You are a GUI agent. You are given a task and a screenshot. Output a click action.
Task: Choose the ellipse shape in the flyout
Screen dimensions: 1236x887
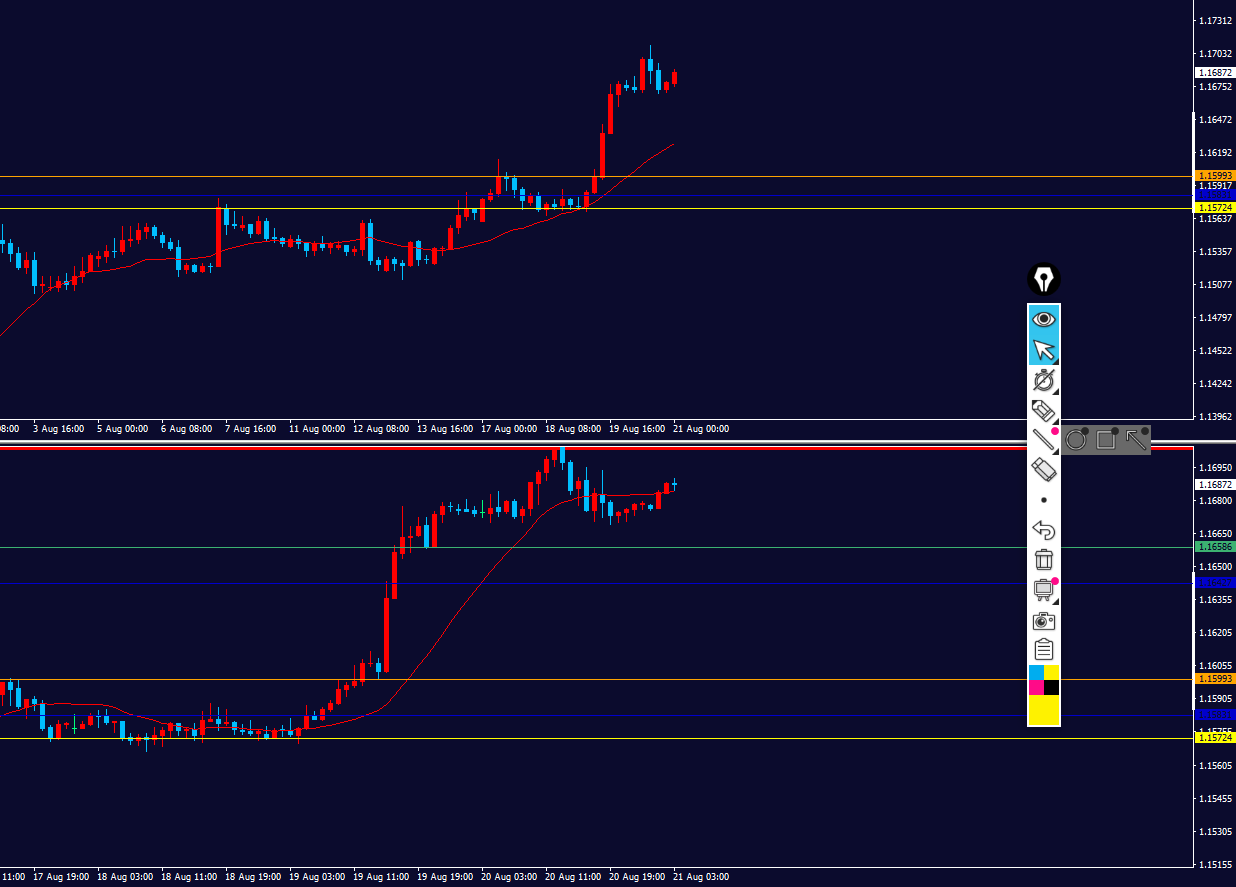click(1076, 439)
